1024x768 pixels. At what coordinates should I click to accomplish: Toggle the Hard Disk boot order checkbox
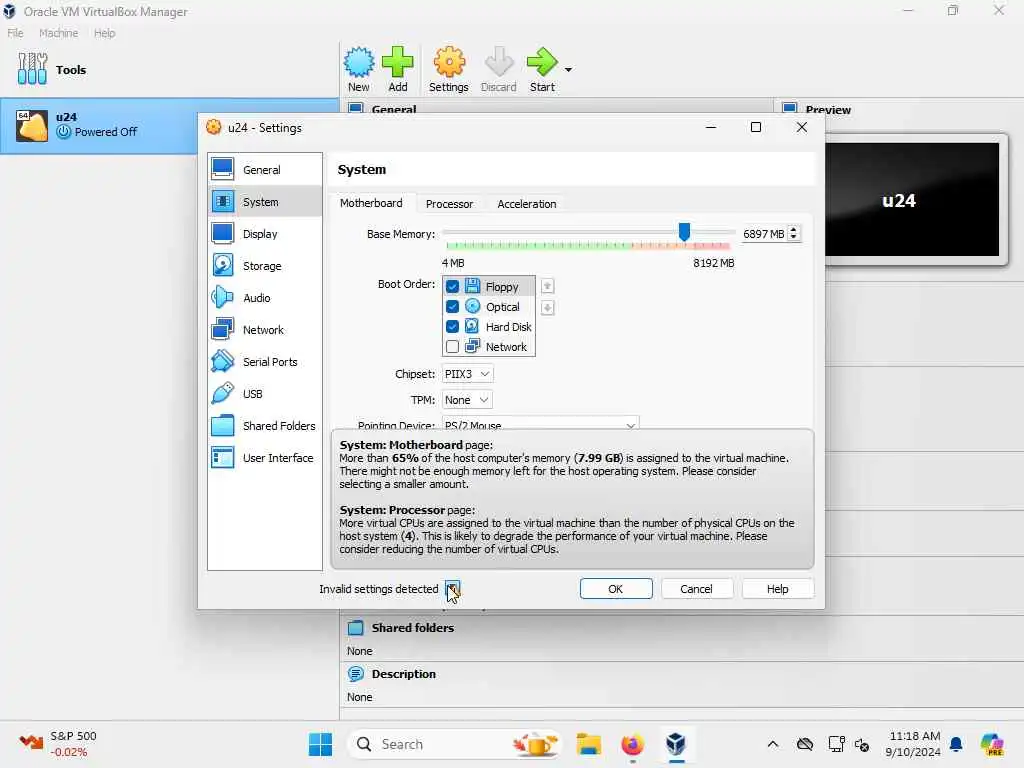pyautogui.click(x=452, y=327)
